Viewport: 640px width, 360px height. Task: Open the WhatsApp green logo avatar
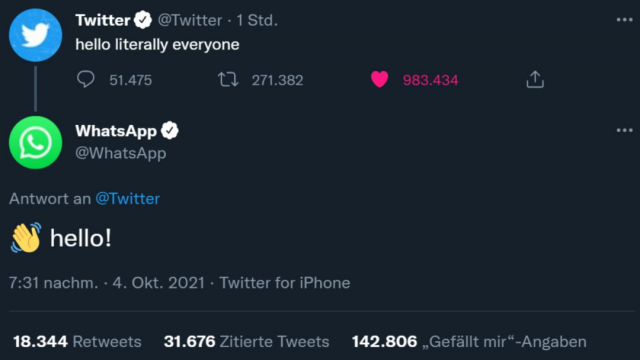pos(36,142)
